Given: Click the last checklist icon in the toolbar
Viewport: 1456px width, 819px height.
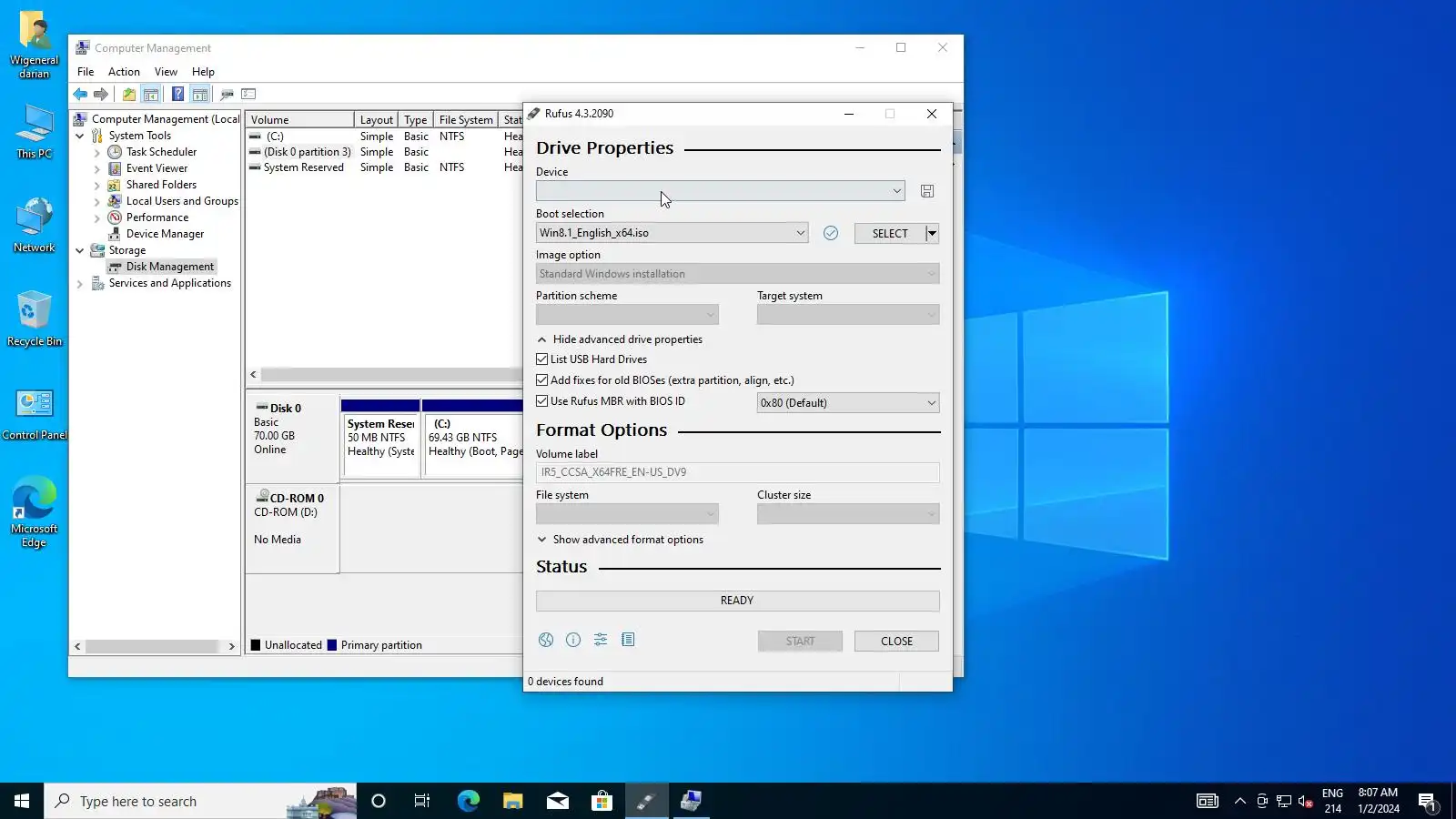Looking at the screenshot, I should click(x=248, y=94).
